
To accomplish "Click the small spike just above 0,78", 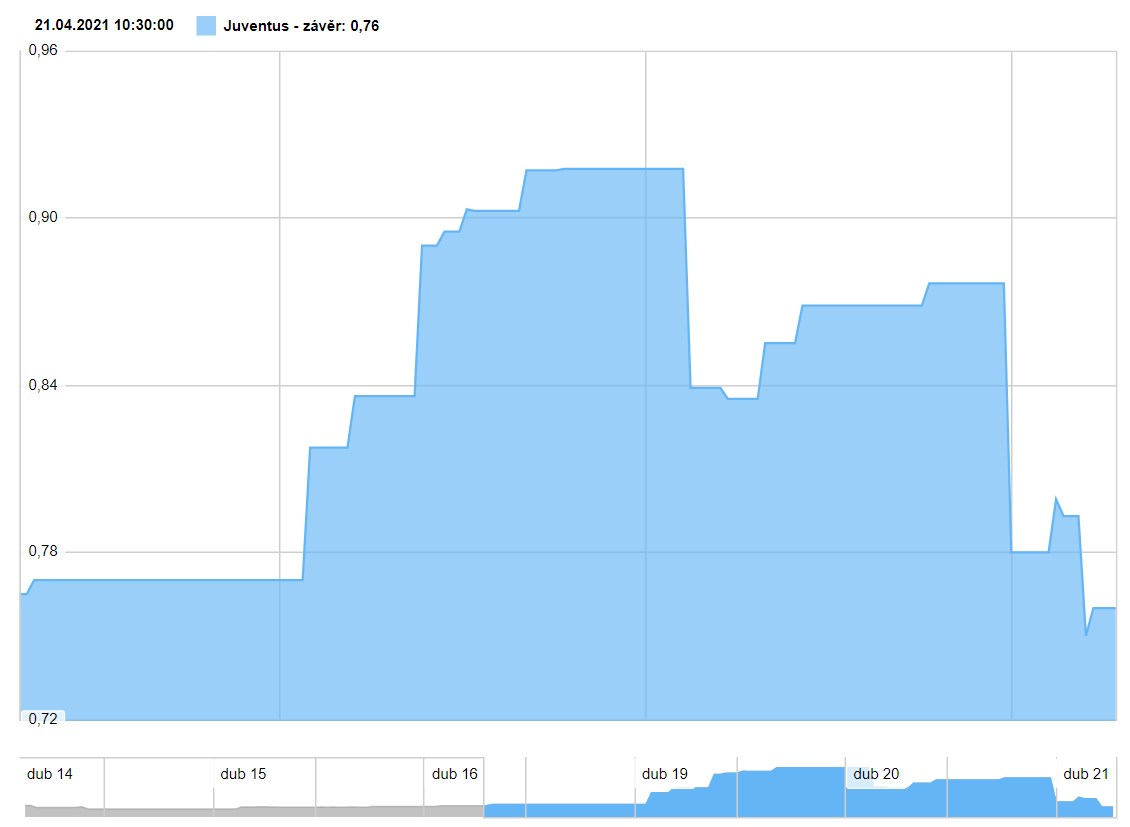I will coord(1056,498).
